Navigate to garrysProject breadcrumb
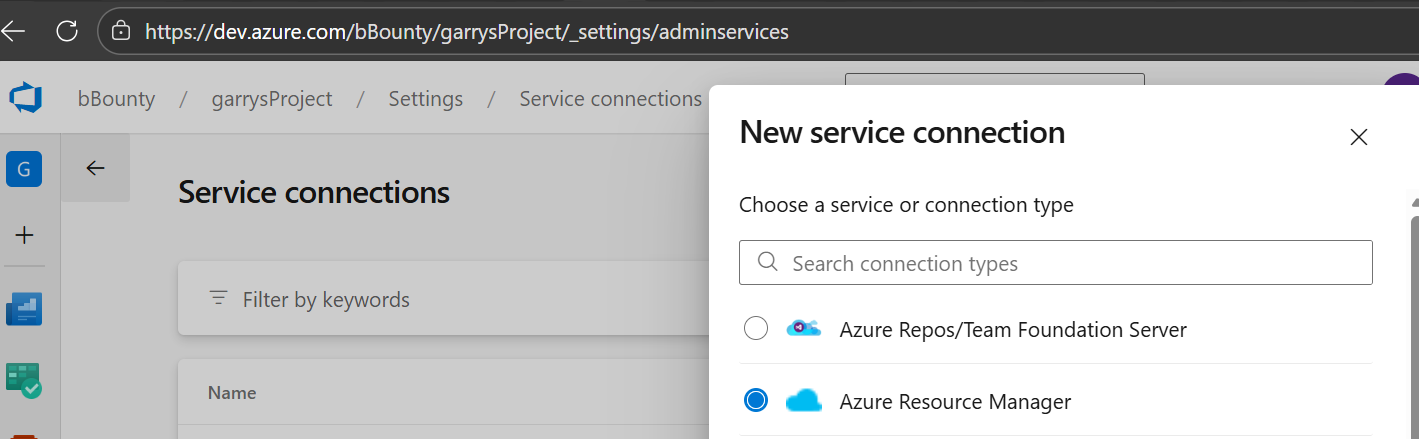 tap(272, 99)
